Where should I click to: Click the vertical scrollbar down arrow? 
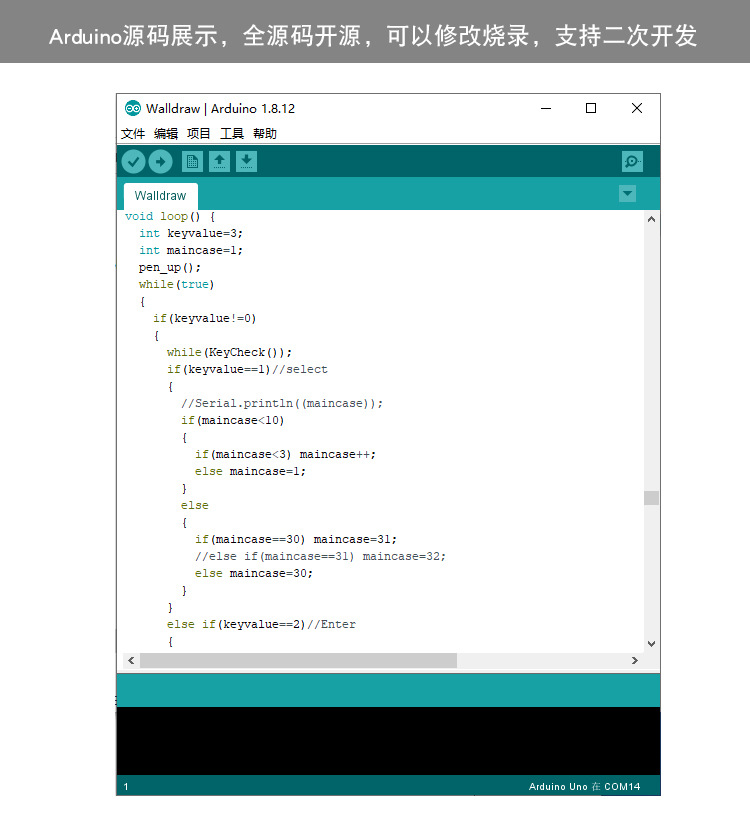tap(651, 644)
